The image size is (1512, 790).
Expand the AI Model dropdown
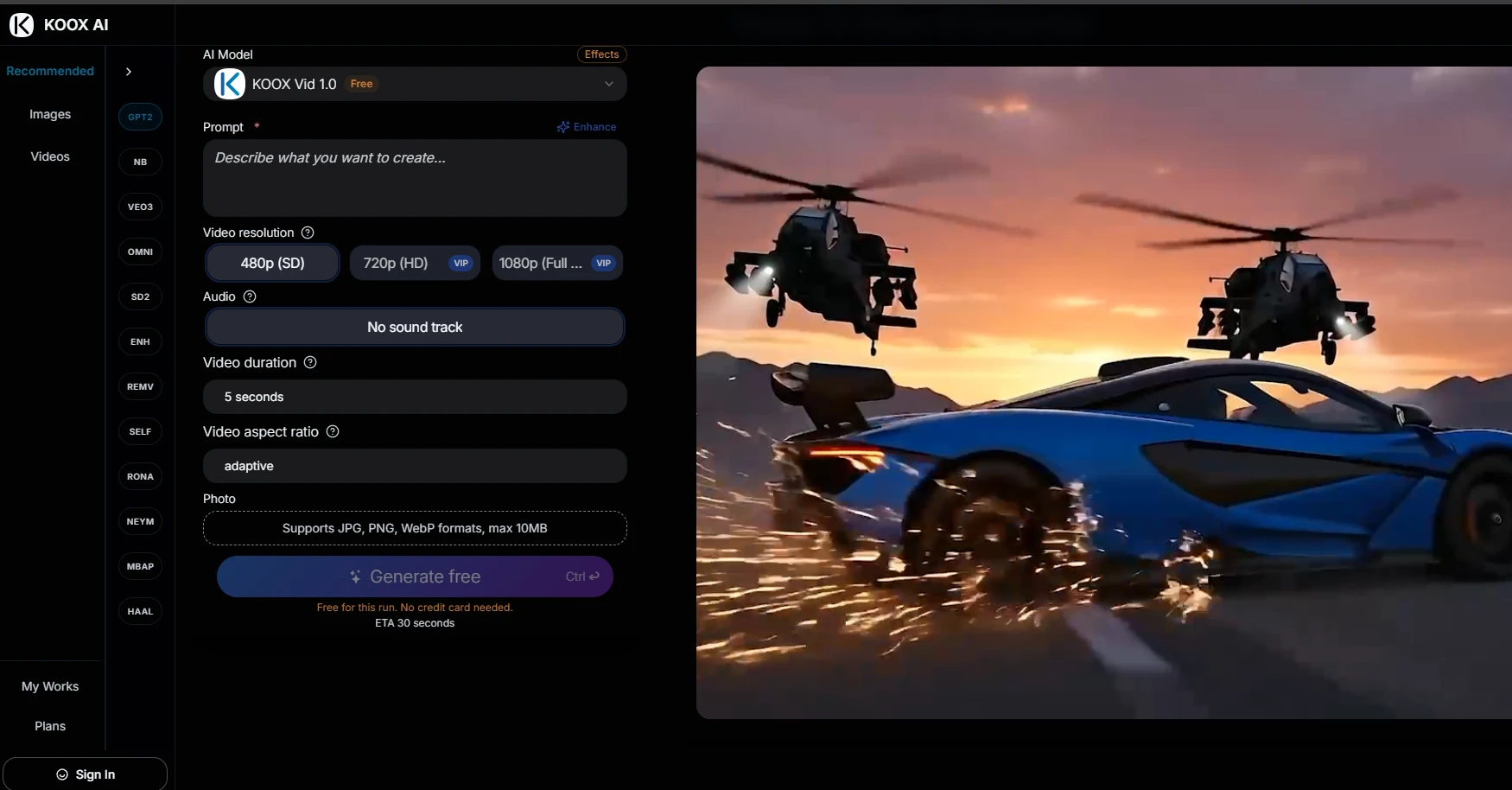point(415,84)
